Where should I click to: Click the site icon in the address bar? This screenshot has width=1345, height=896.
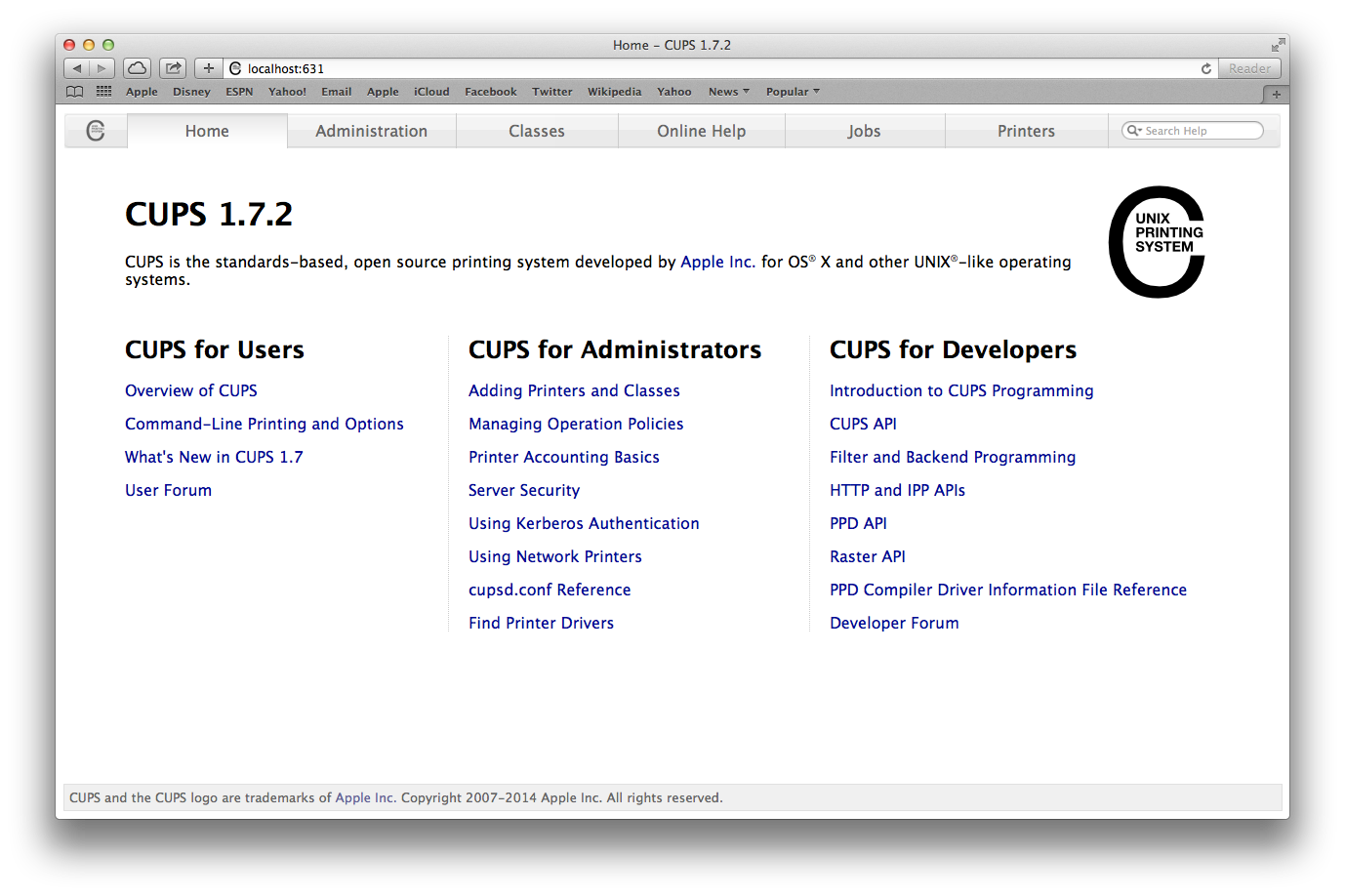coord(235,68)
